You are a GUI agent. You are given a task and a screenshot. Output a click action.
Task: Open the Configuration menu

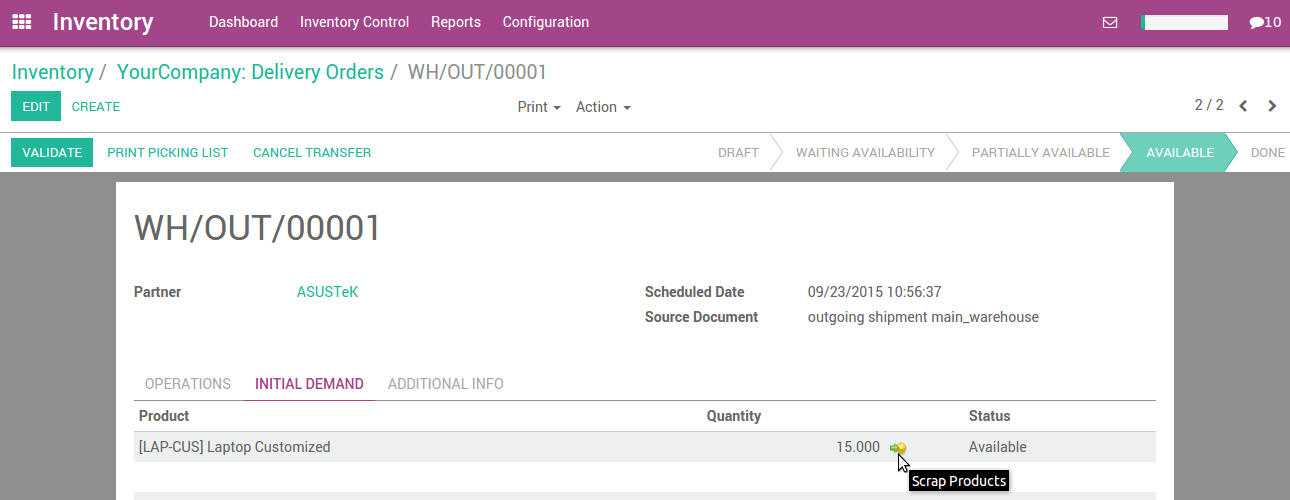pyautogui.click(x=545, y=22)
